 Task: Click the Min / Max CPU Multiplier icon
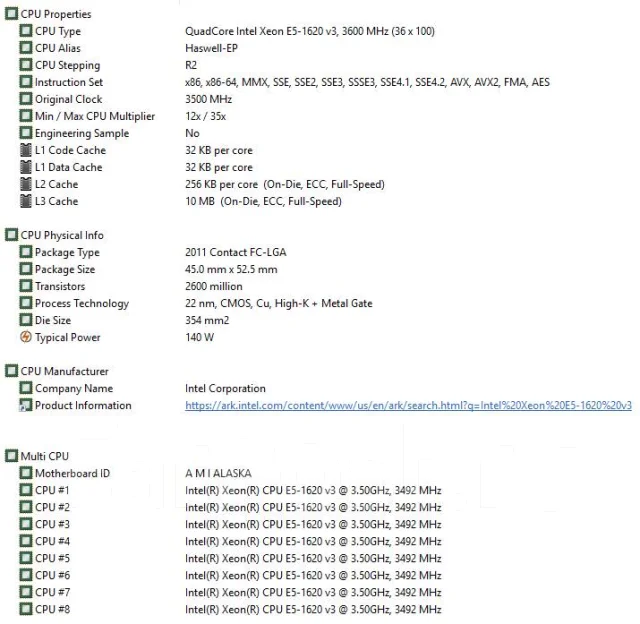point(26,116)
